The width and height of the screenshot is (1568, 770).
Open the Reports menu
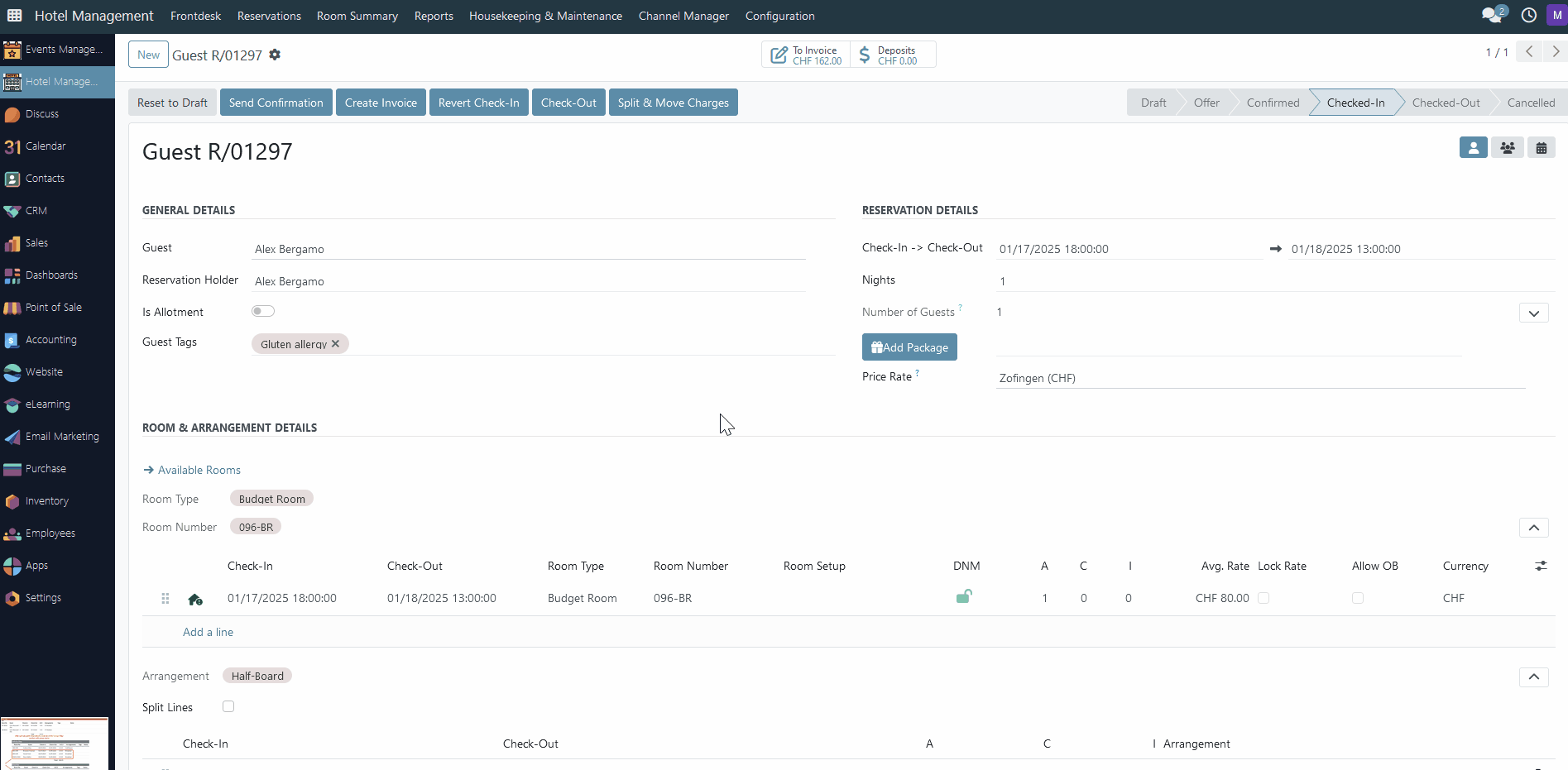(434, 16)
